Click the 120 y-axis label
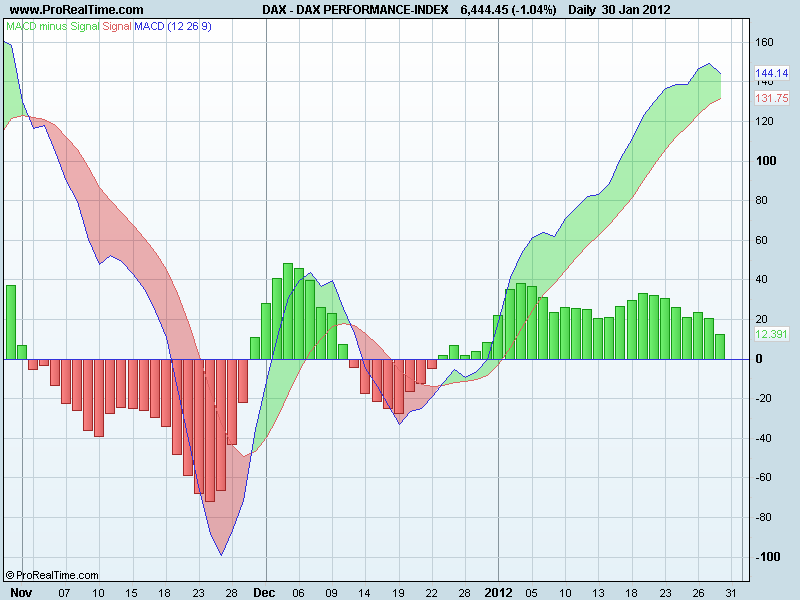The width and height of the screenshot is (800, 600). point(764,121)
